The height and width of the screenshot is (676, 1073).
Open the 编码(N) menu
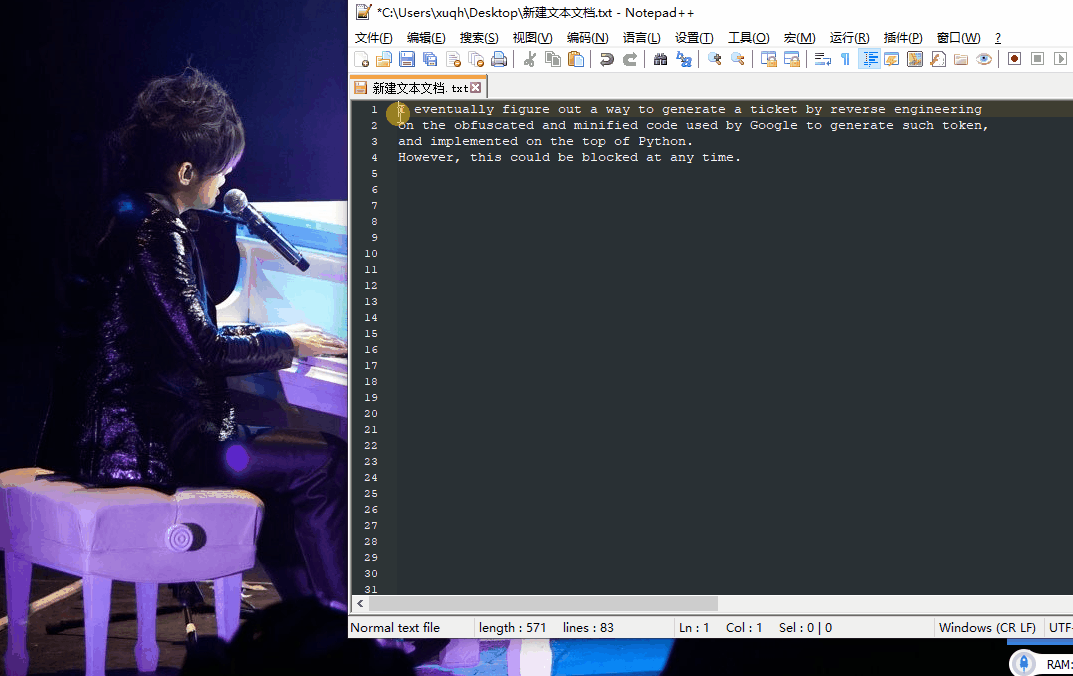[x=587, y=38]
